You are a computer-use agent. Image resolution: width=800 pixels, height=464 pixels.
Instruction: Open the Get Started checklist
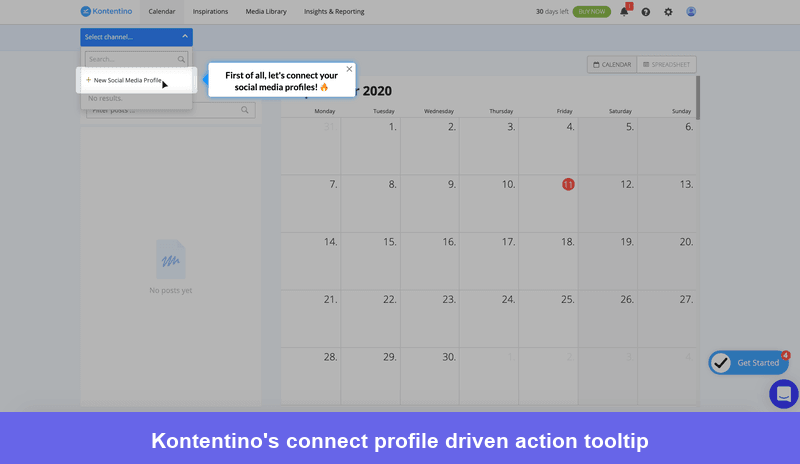point(748,363)
